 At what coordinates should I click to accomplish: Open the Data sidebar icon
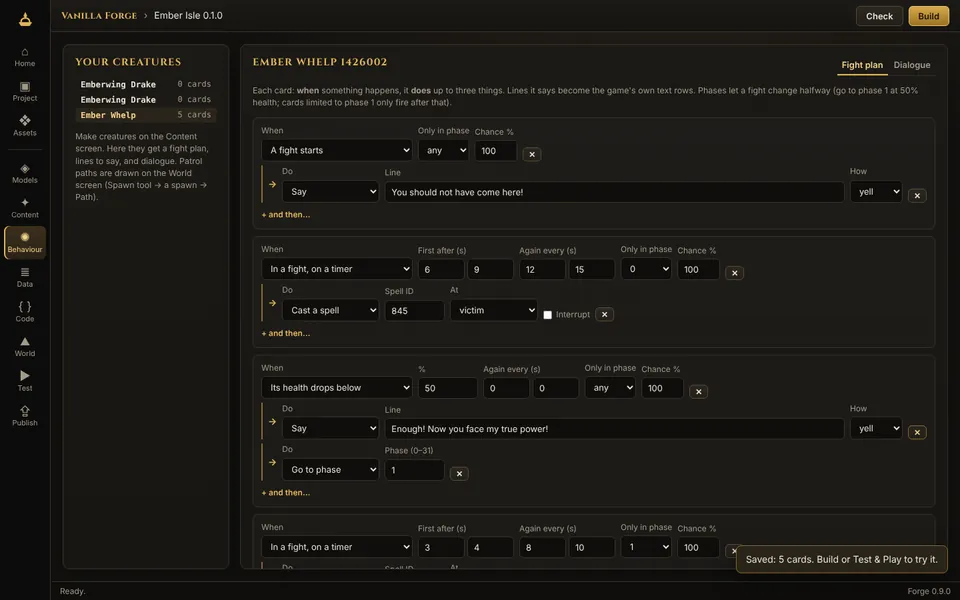(x=24, y=277)
